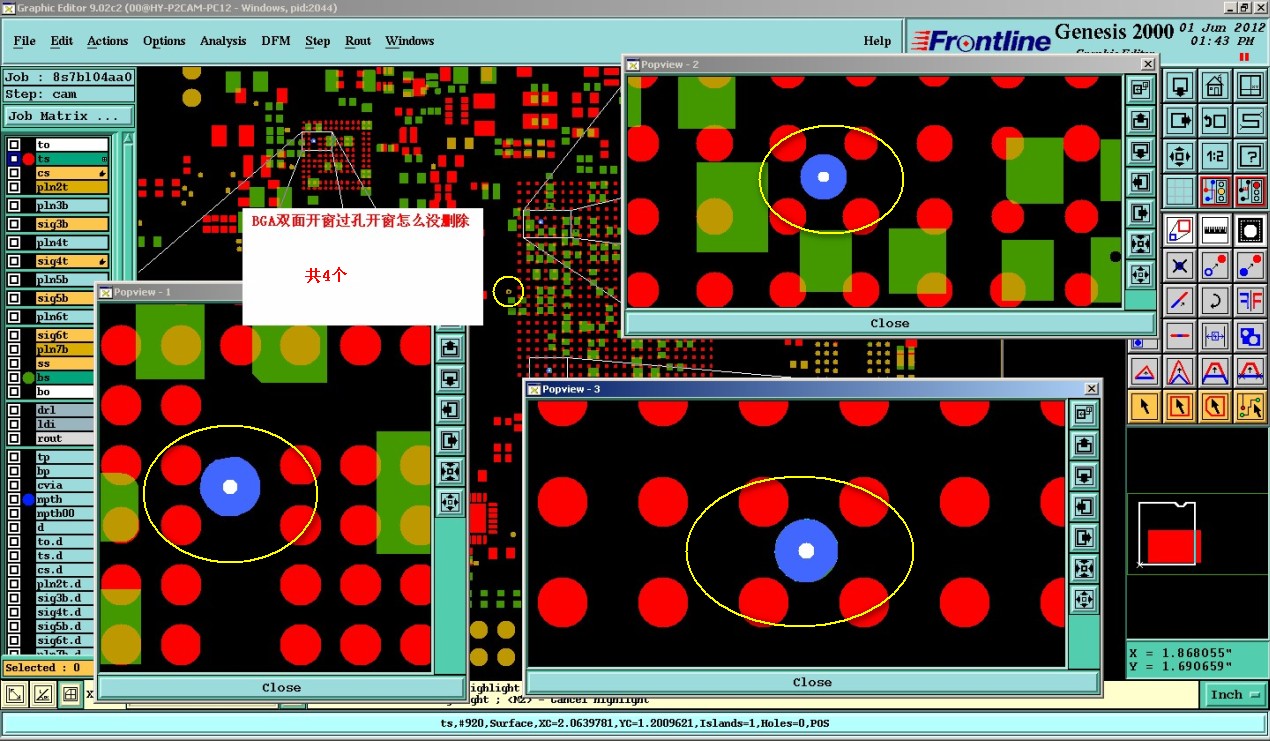Click the net select tool icon
The width and height of the screenshot is (1270, 741).
pos(1250,406)
